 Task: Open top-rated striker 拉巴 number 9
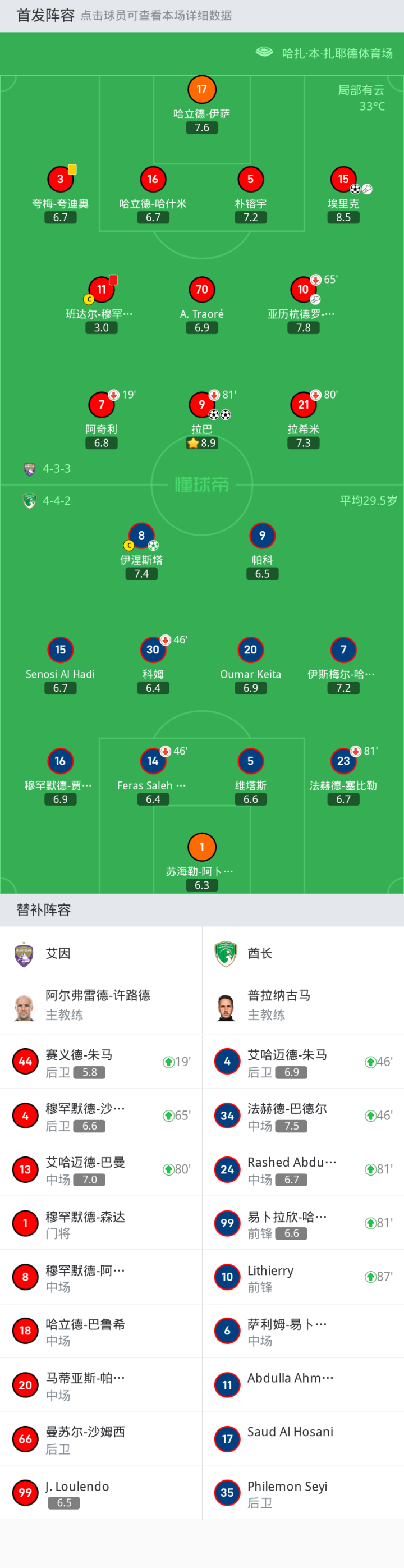(201, 404)
